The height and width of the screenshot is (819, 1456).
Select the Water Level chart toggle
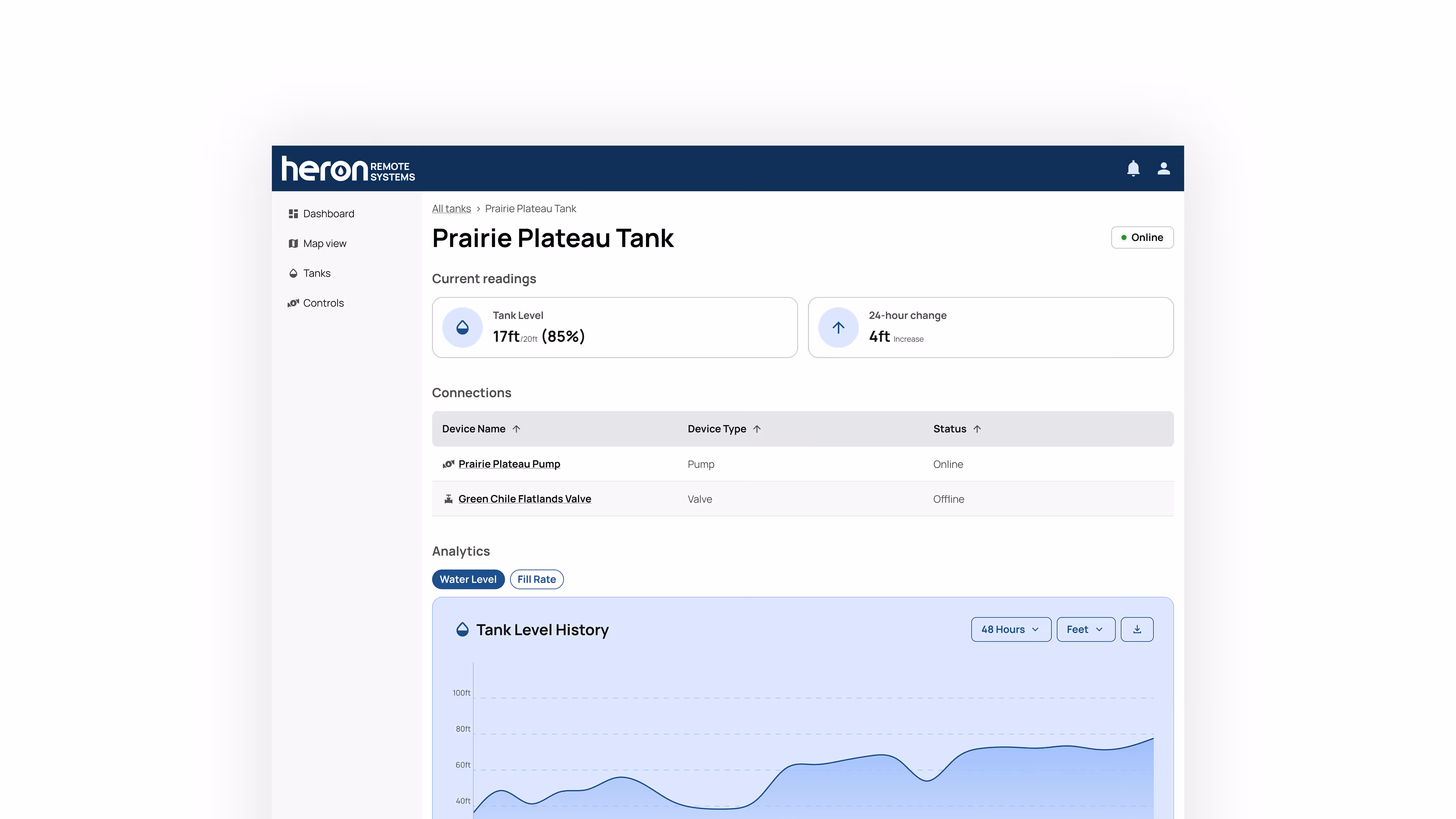coord(468,579)
